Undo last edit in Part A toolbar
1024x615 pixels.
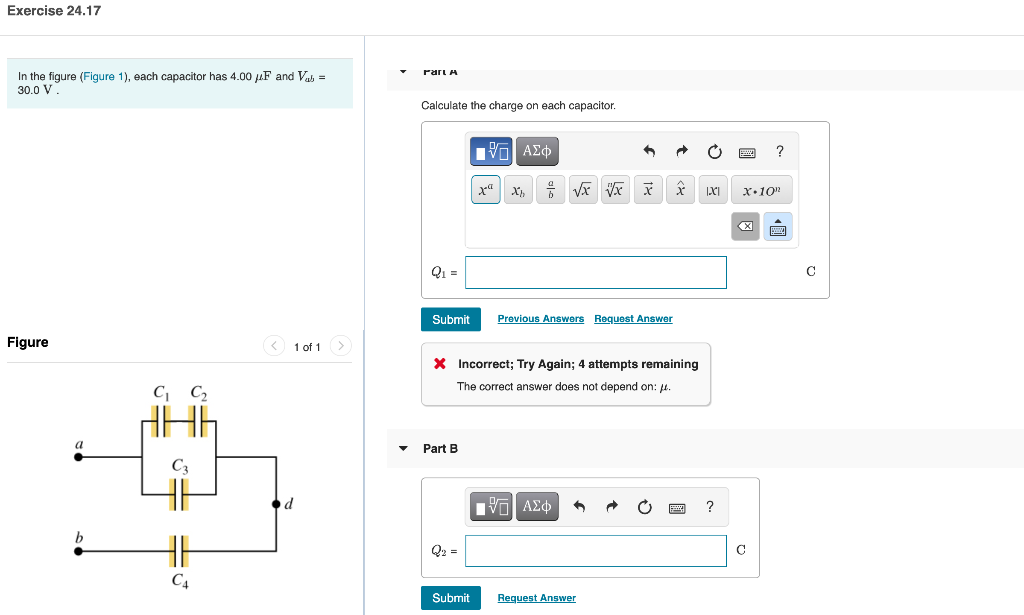click(648, 151)
